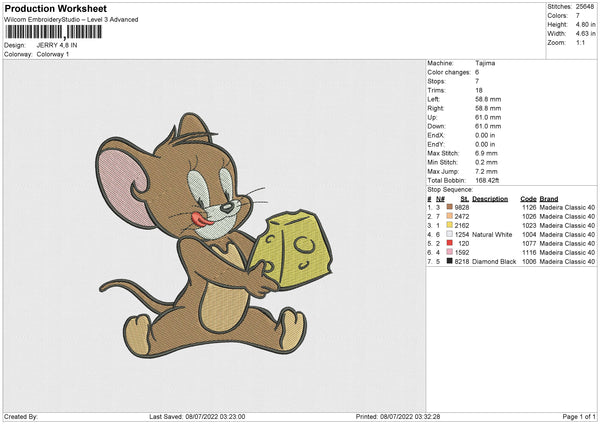Click the Colors count value 7
Image resolution: width=600 pixels, height=424 pixels.
click(577, 16)
